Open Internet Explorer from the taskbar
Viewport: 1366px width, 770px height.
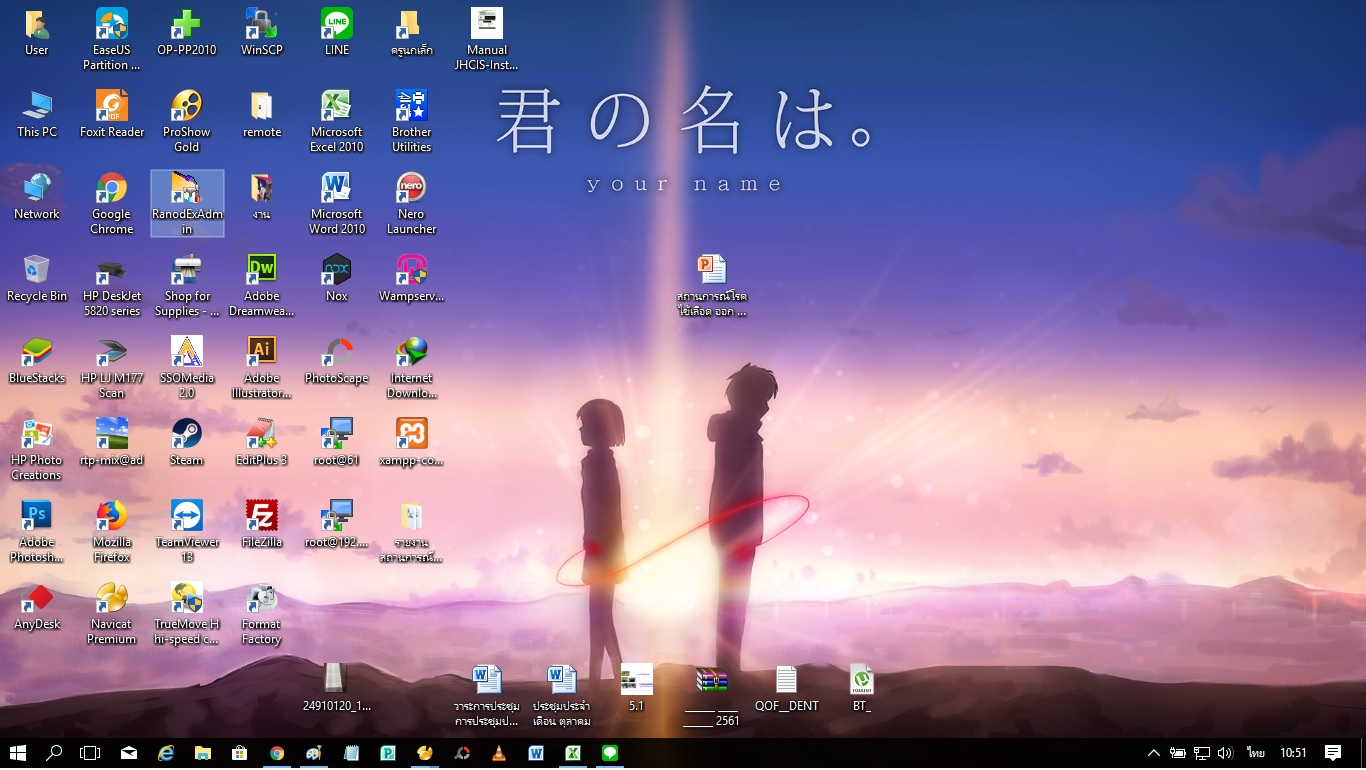(166, 753)
